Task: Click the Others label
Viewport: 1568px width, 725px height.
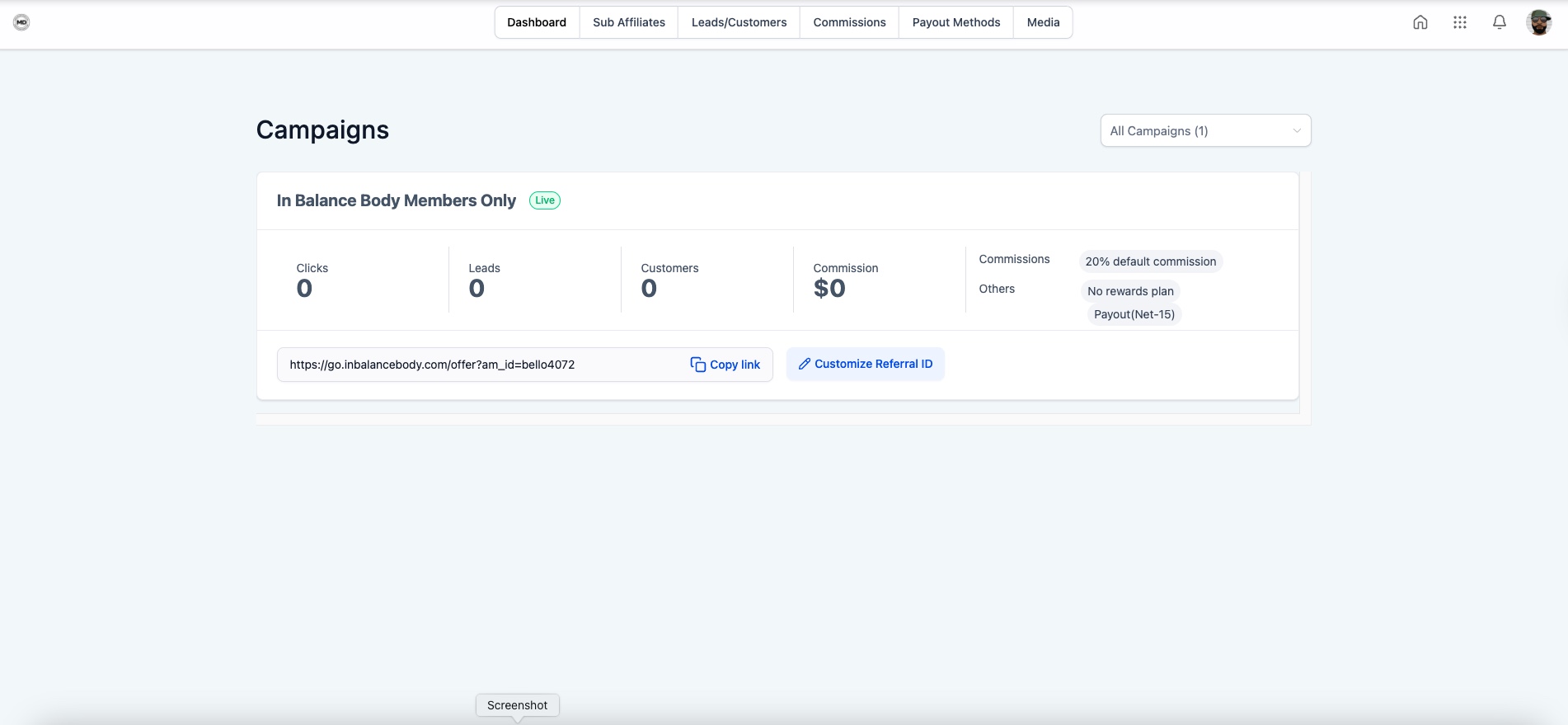Action: (x=997, y=289)
